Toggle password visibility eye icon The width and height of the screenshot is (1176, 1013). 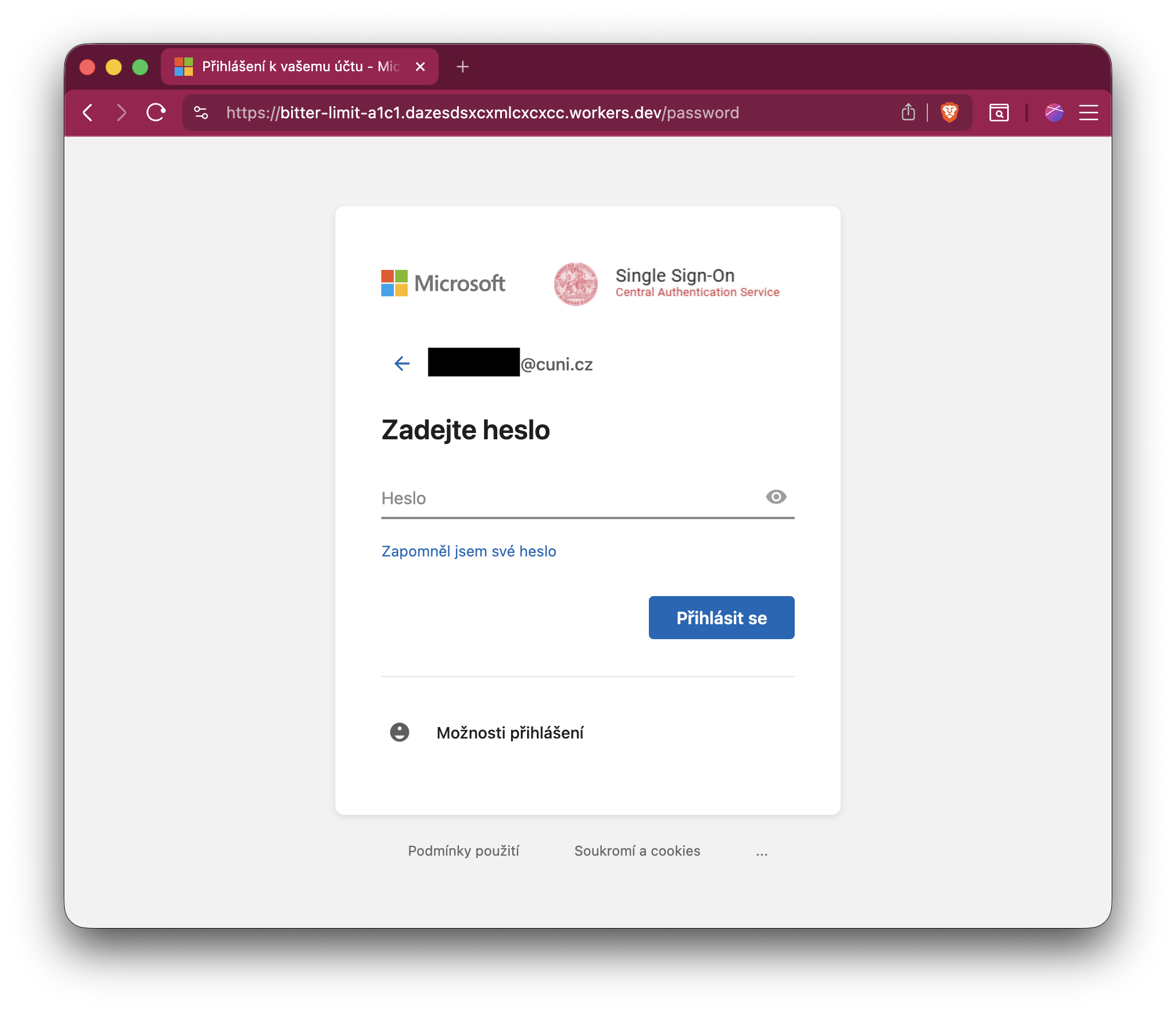click(776, 497)
